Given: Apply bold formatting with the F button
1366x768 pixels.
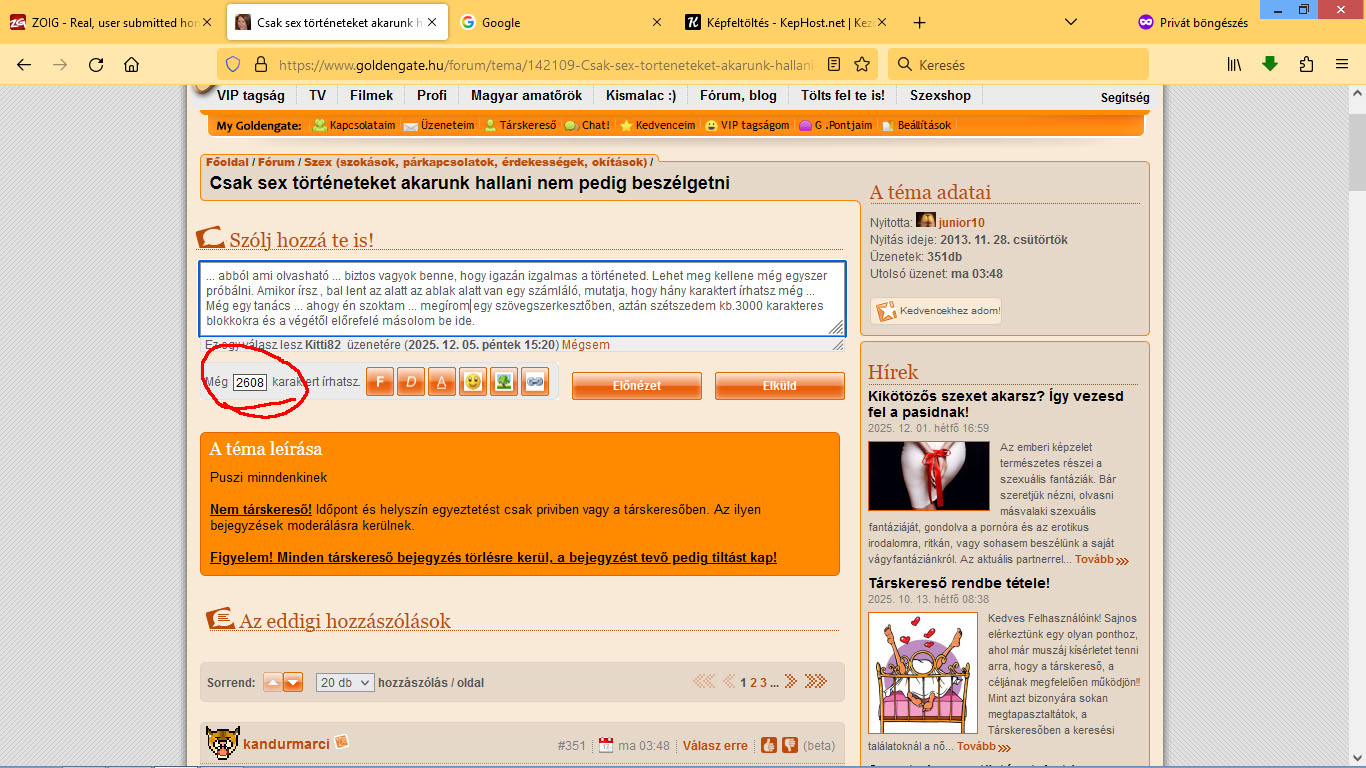Looking at the screenshot, I should [x=379, y=383].
